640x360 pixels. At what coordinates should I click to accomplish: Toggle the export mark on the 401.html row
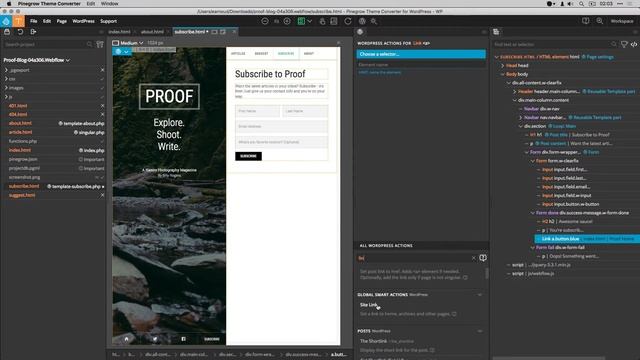(x=102, y=106)
